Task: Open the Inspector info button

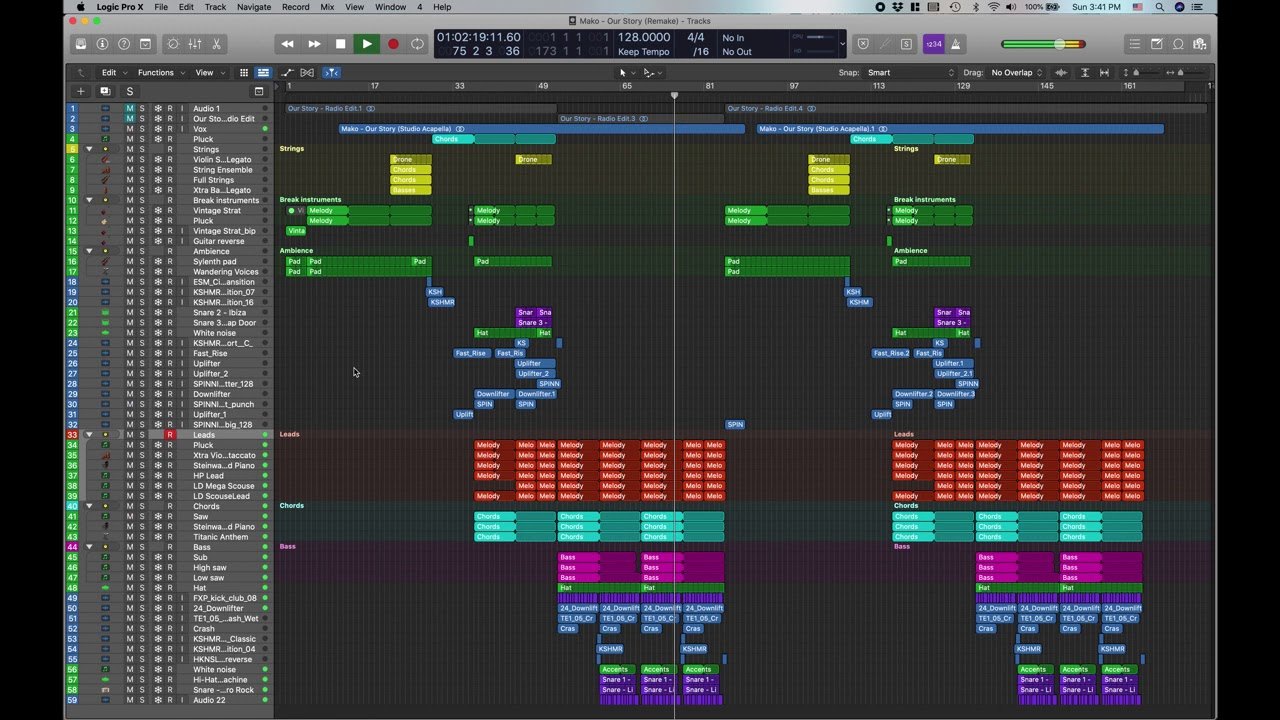Action: pos(102,44)
